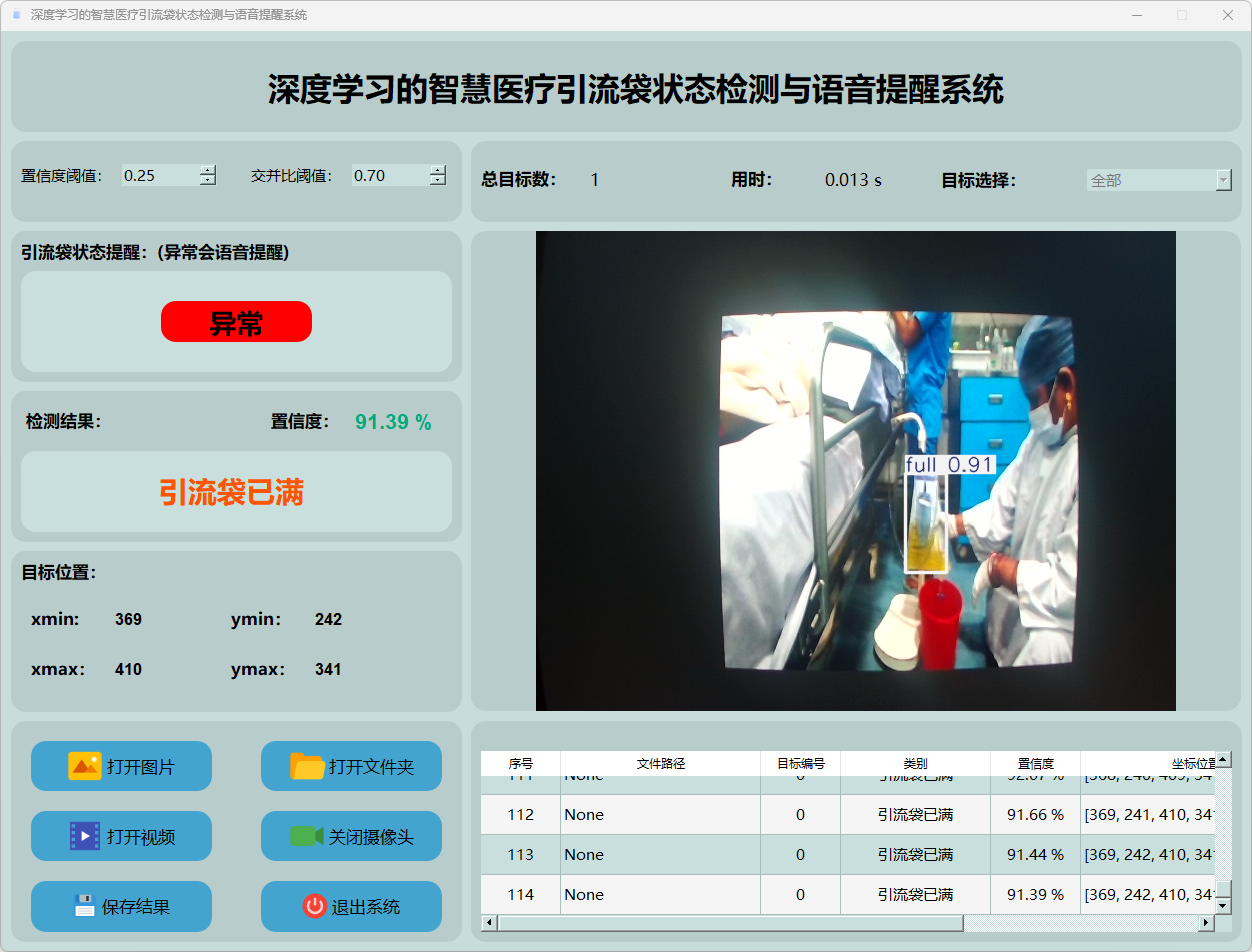Click the right arrow of horizontal scrollbar
This screenshot has height=952, width=1252.
1206,922
